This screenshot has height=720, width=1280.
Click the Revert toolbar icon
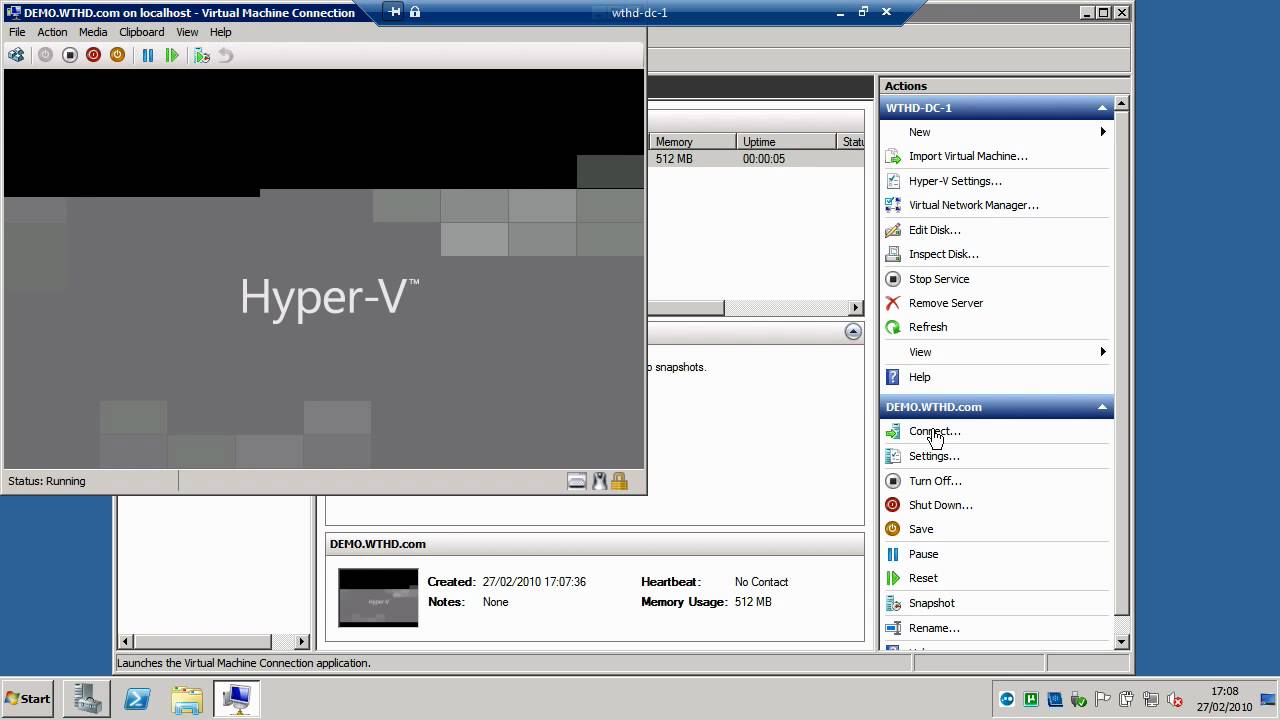pyautogui.click(x=226, y=55)
